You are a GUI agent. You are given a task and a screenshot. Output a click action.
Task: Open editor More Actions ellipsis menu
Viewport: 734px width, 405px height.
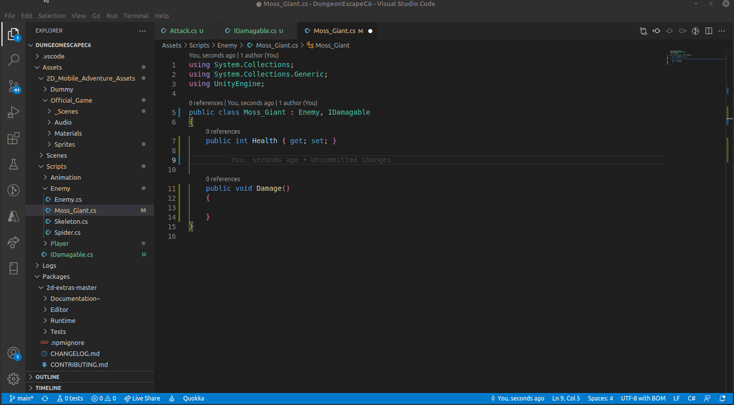722,31
